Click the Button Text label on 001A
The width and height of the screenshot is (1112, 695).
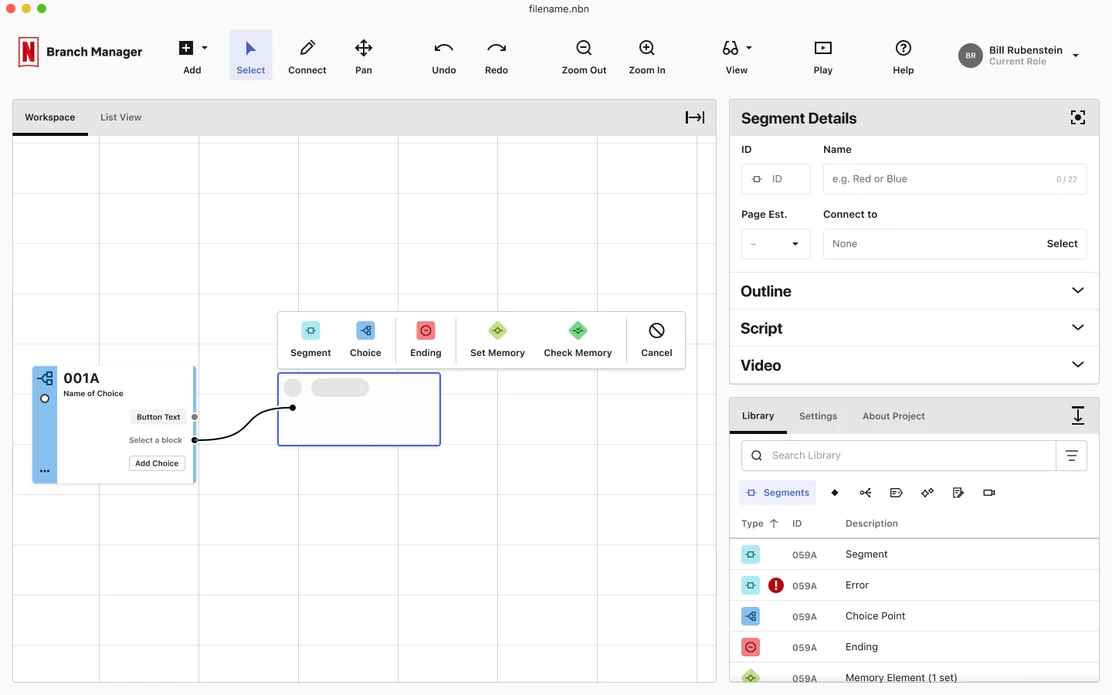point(158,417)
